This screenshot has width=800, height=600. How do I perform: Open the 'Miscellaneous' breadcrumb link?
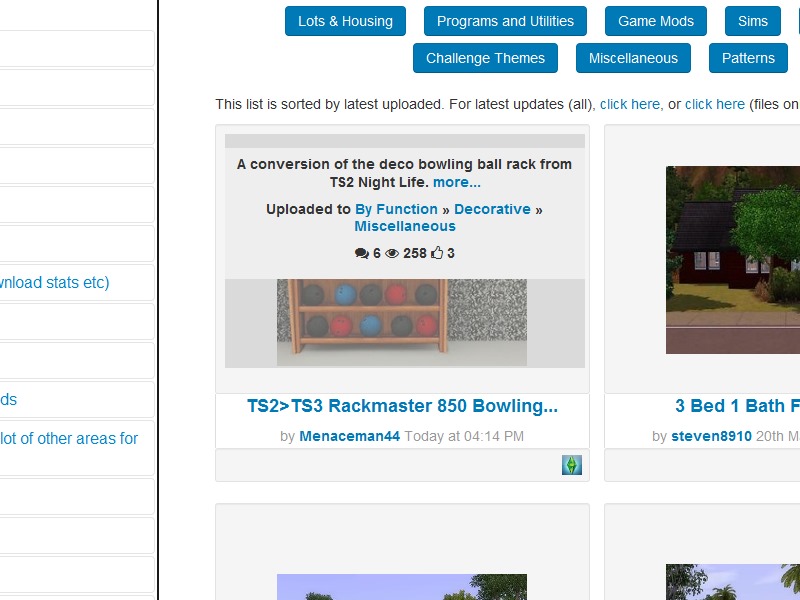pyautogui.click(x=404, y=226)
